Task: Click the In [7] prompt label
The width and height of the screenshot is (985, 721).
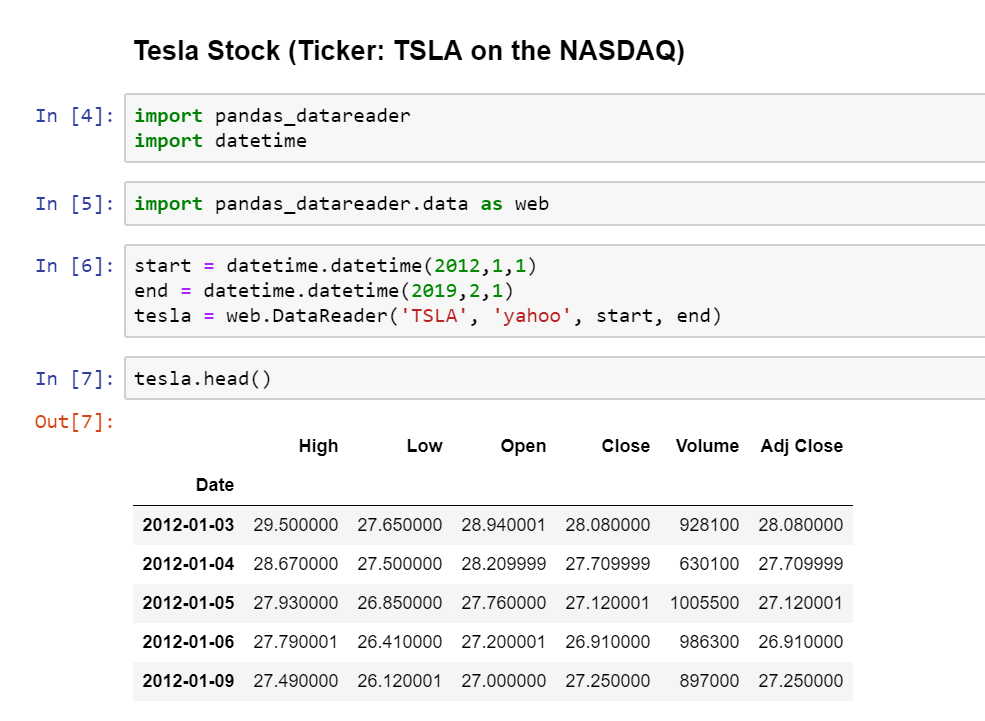Action: [x=75, y=378]
